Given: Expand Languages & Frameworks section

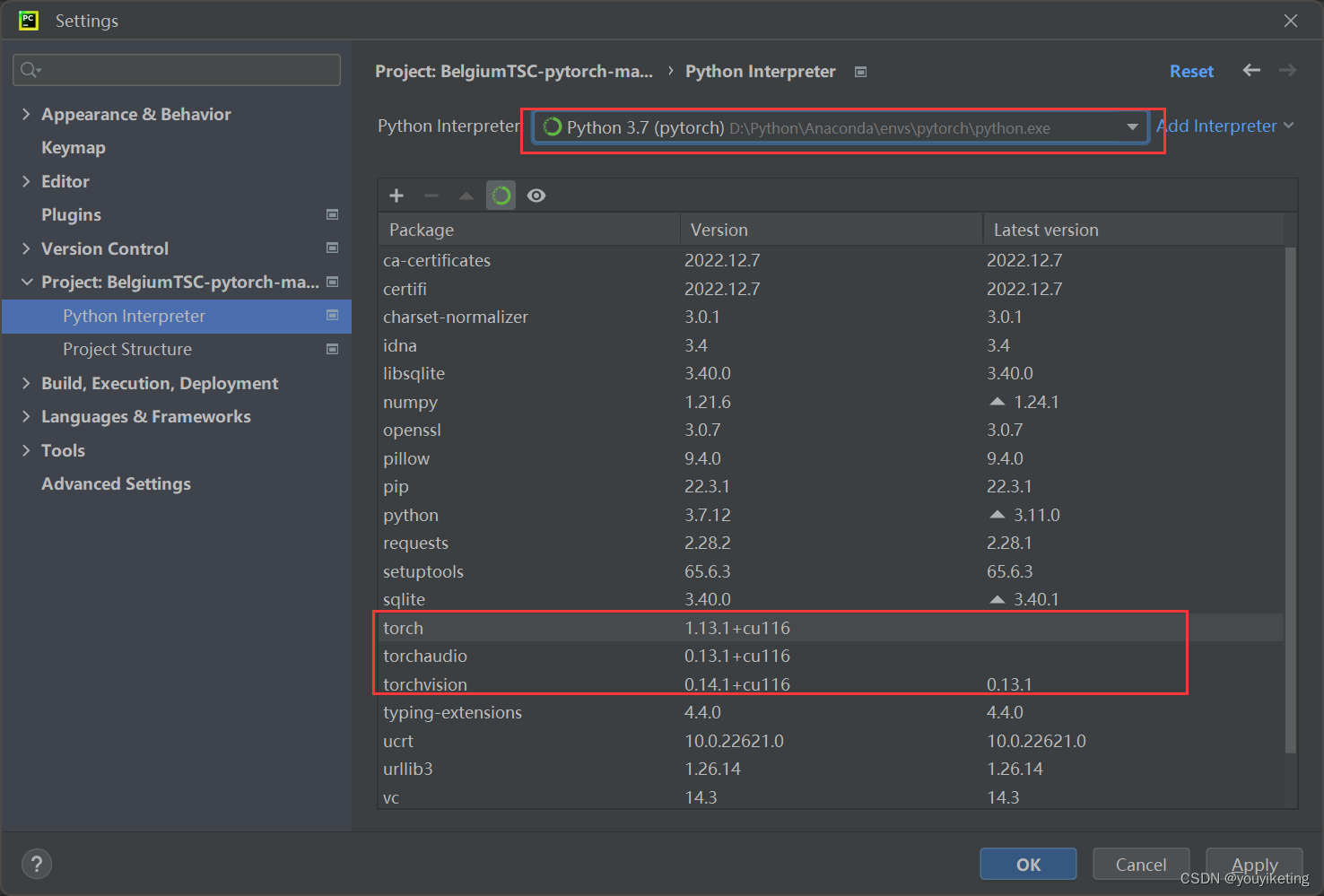Looking at the screenshot, I should [26, 416].
